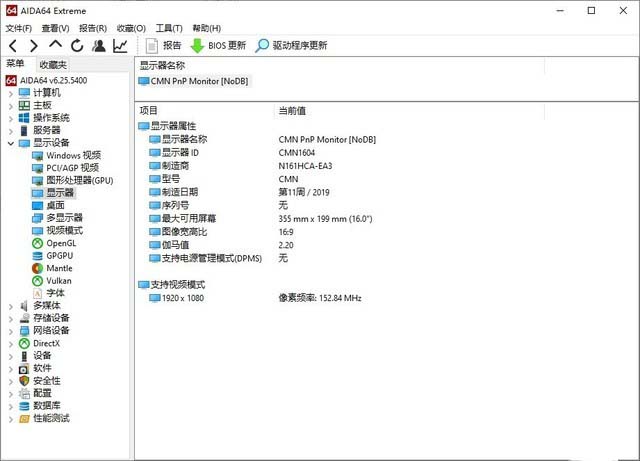The height and width of the screenshot is (461, 640).
Task: Maximize the AIDA64 Extreme window
Action: point(591,11)
